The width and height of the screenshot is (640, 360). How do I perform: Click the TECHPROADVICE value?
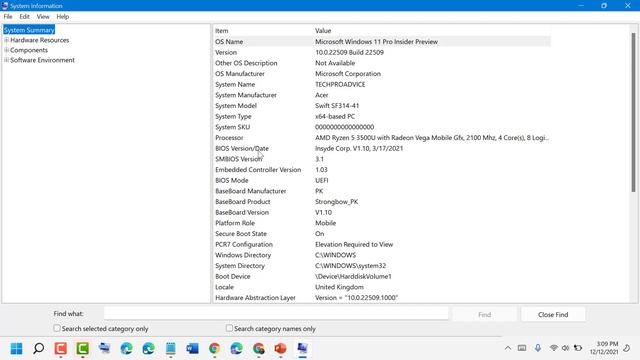point(340,84)
